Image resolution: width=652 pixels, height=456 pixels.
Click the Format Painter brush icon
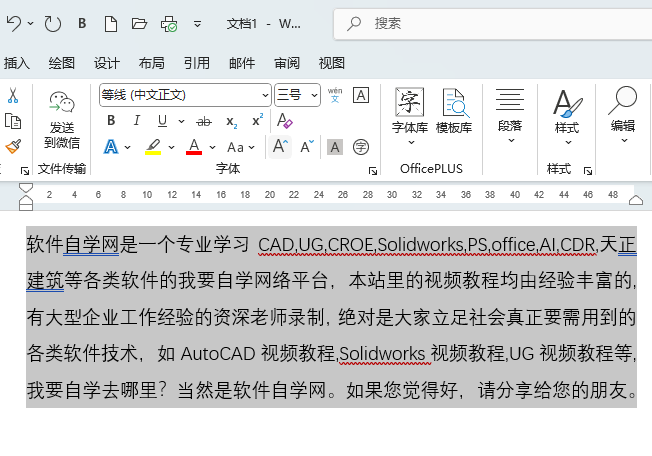coord(13,146)
